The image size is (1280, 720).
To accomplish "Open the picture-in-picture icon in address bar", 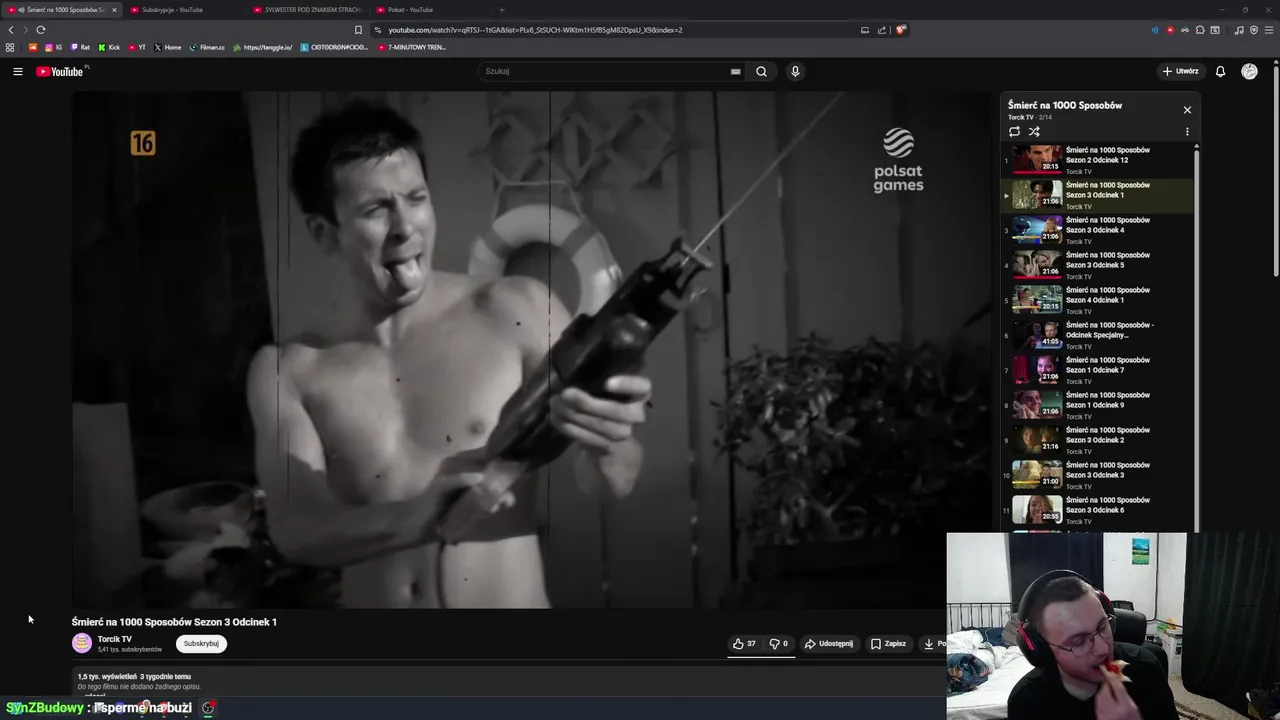I will [x=865, y=30].
